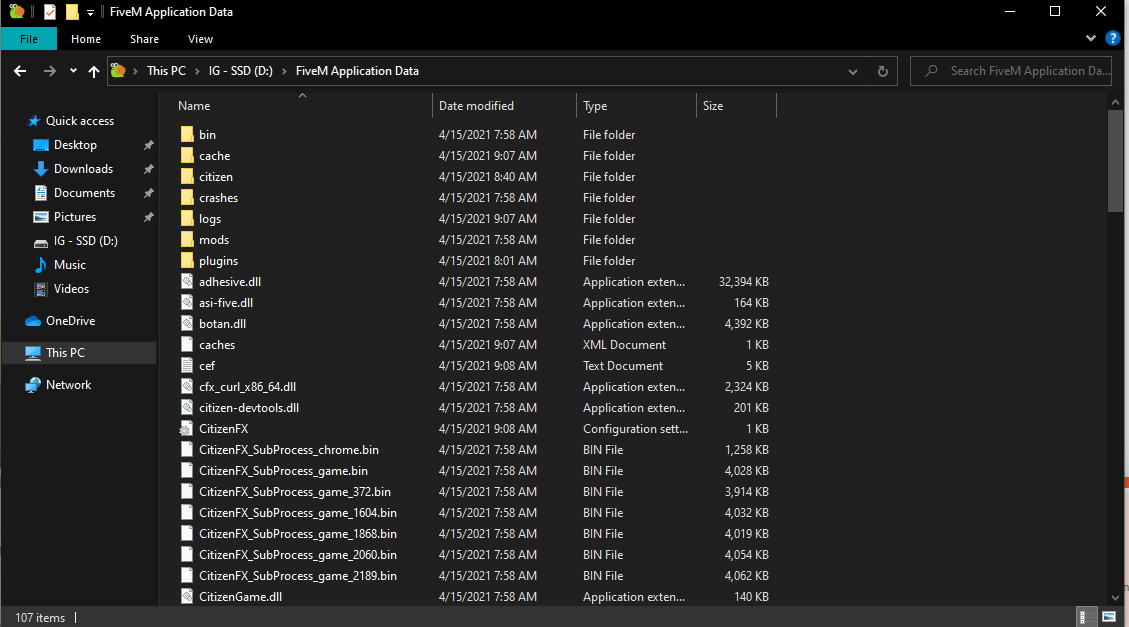
Task: Go up one folder level
Action: (x=94, y=71)
